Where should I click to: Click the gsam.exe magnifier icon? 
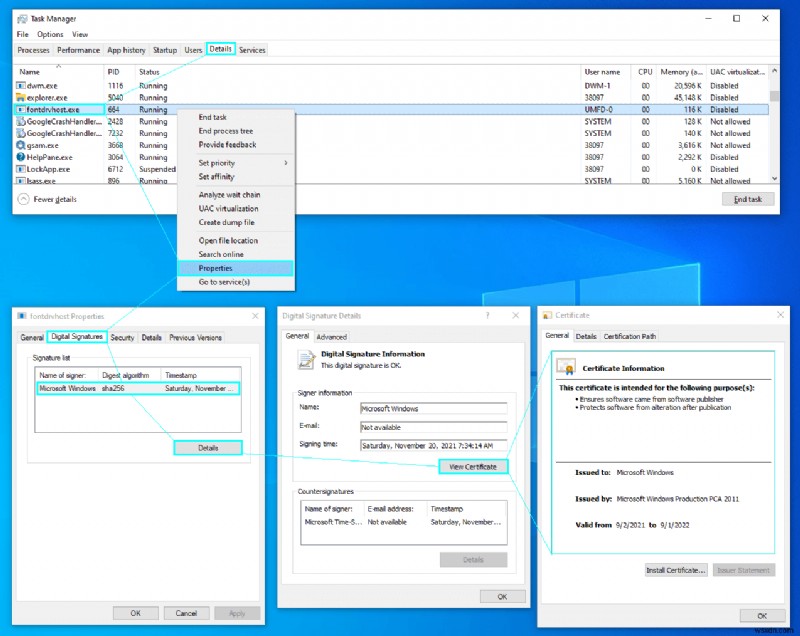tap(21, 145)
